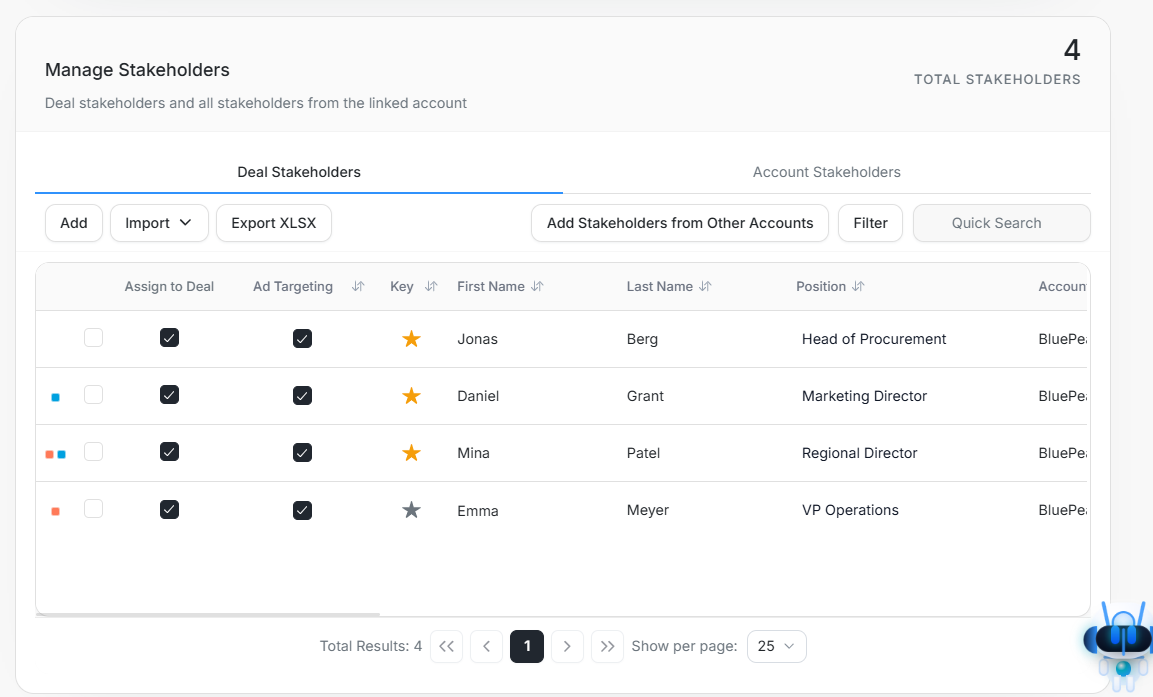Screen dimensions: 1153x697
Task: Click Head of Procurement position cell
Action: coord(874,339)
